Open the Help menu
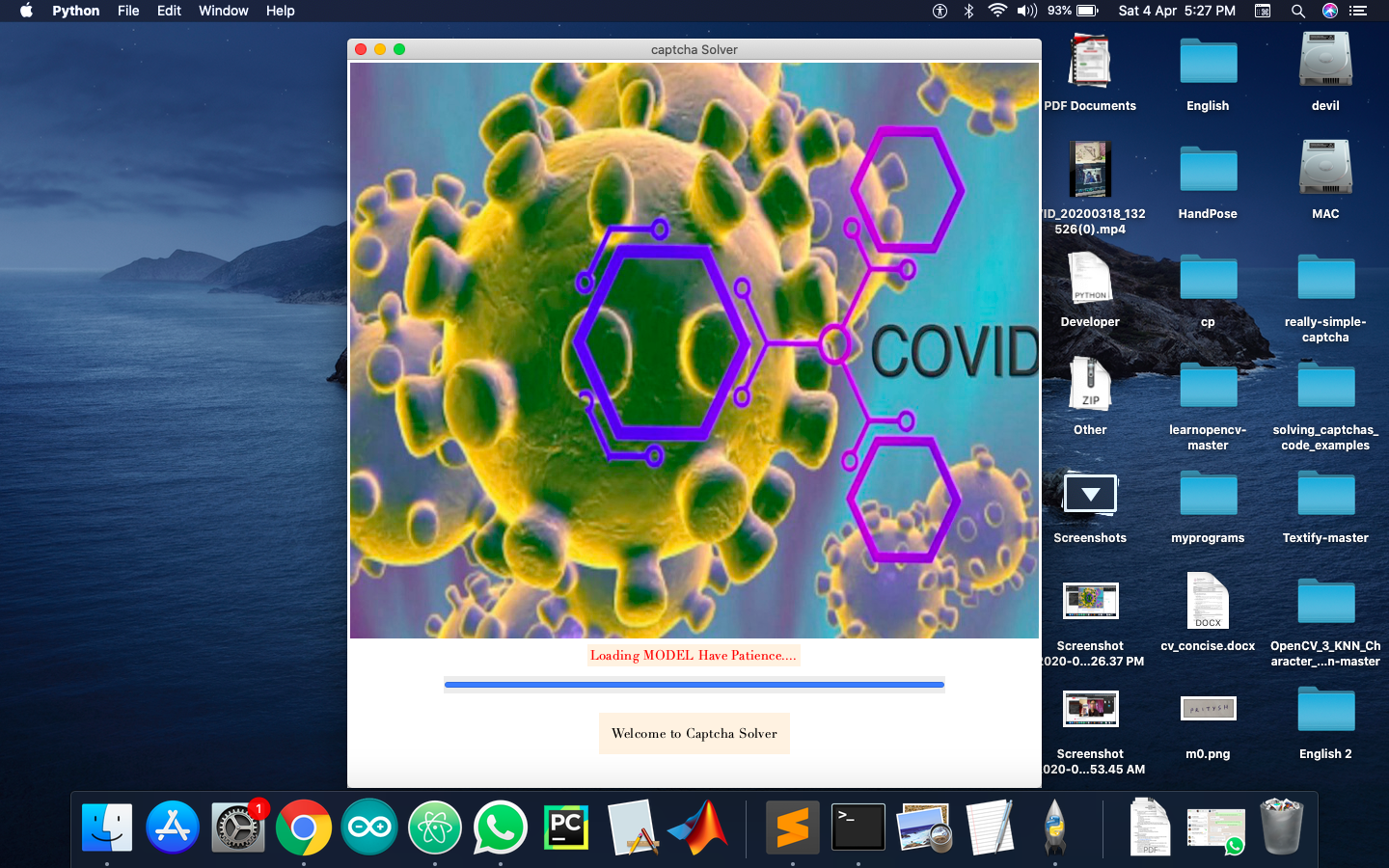This screenshot has height=868, width=1389. [x=281, y=11]
